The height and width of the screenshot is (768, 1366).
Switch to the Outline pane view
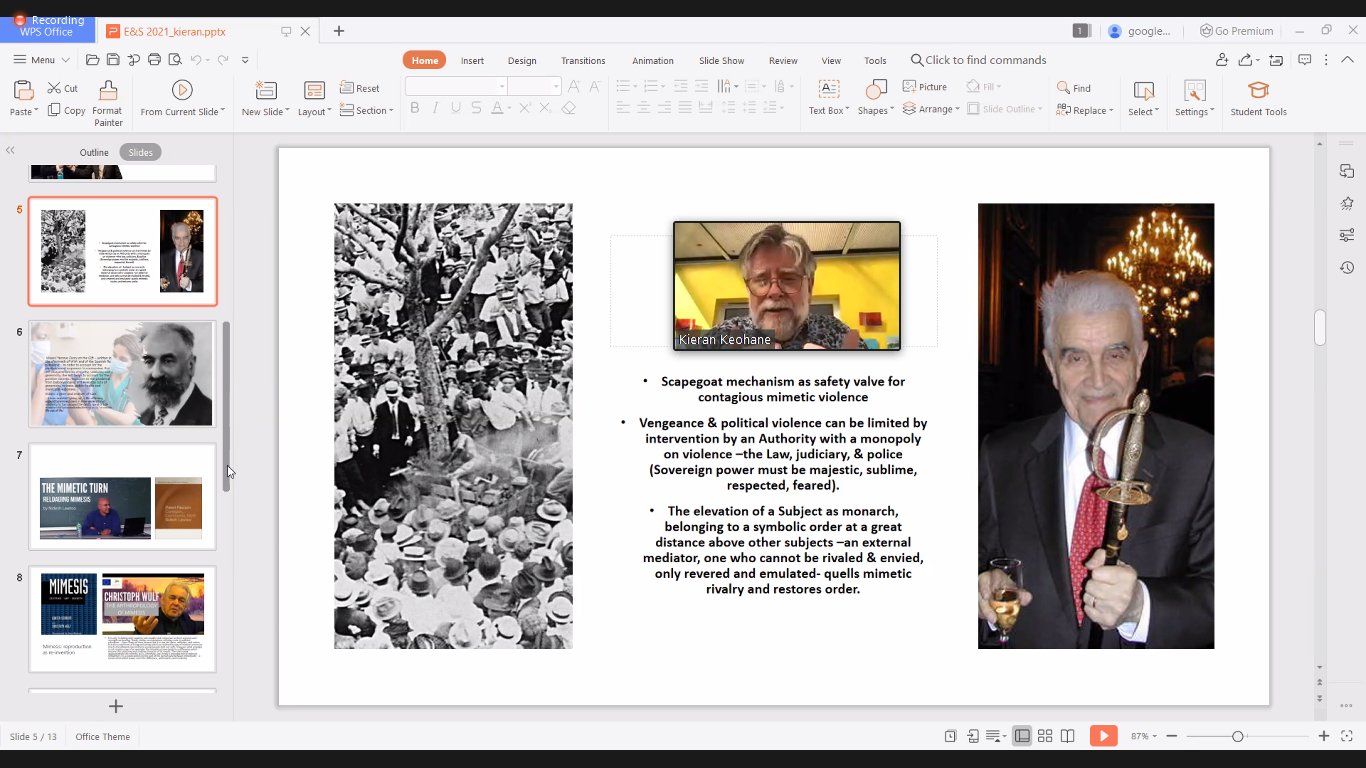(94, 153)
